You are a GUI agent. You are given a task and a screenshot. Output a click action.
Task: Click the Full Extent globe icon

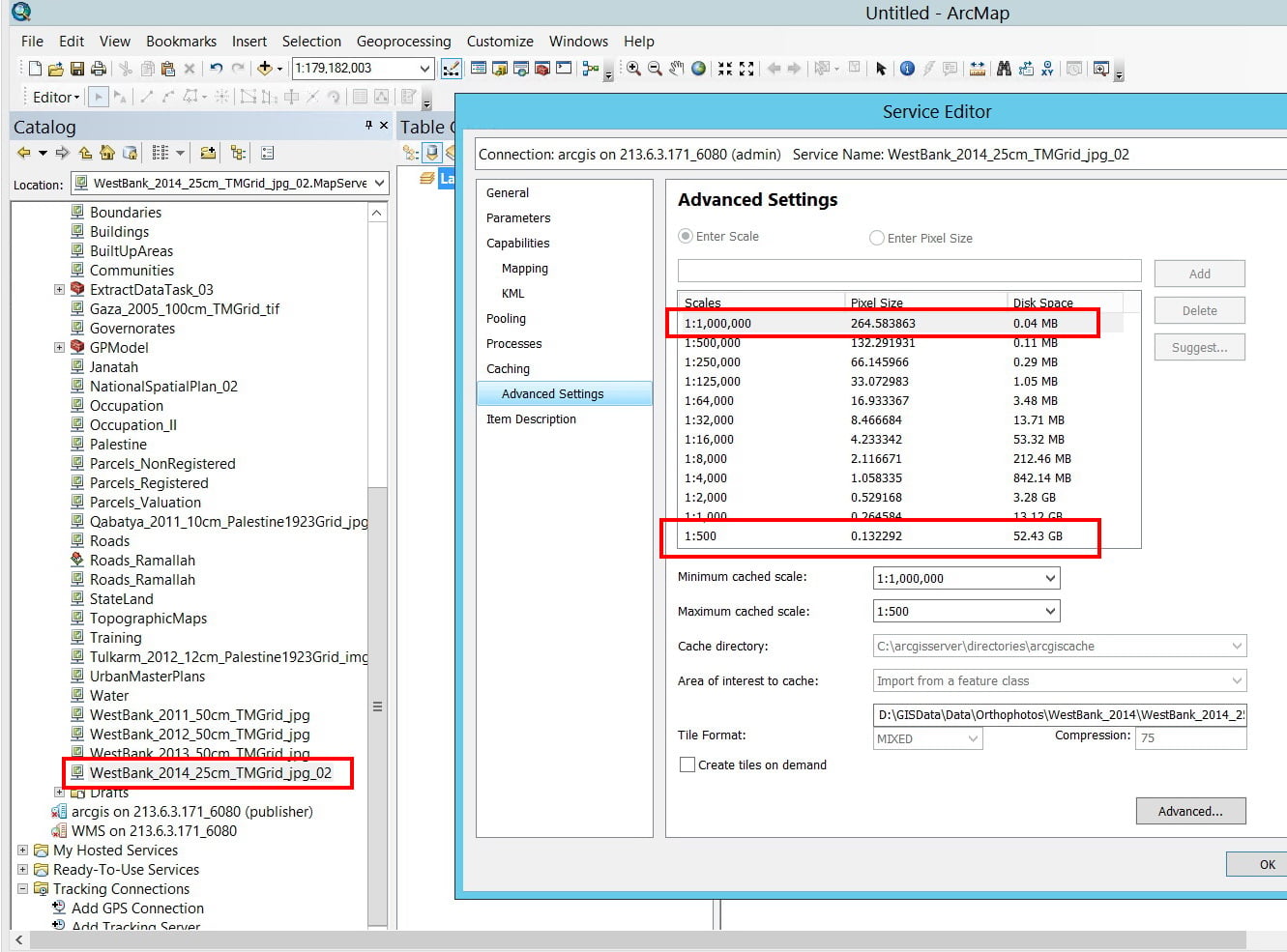tap(698, 69)
